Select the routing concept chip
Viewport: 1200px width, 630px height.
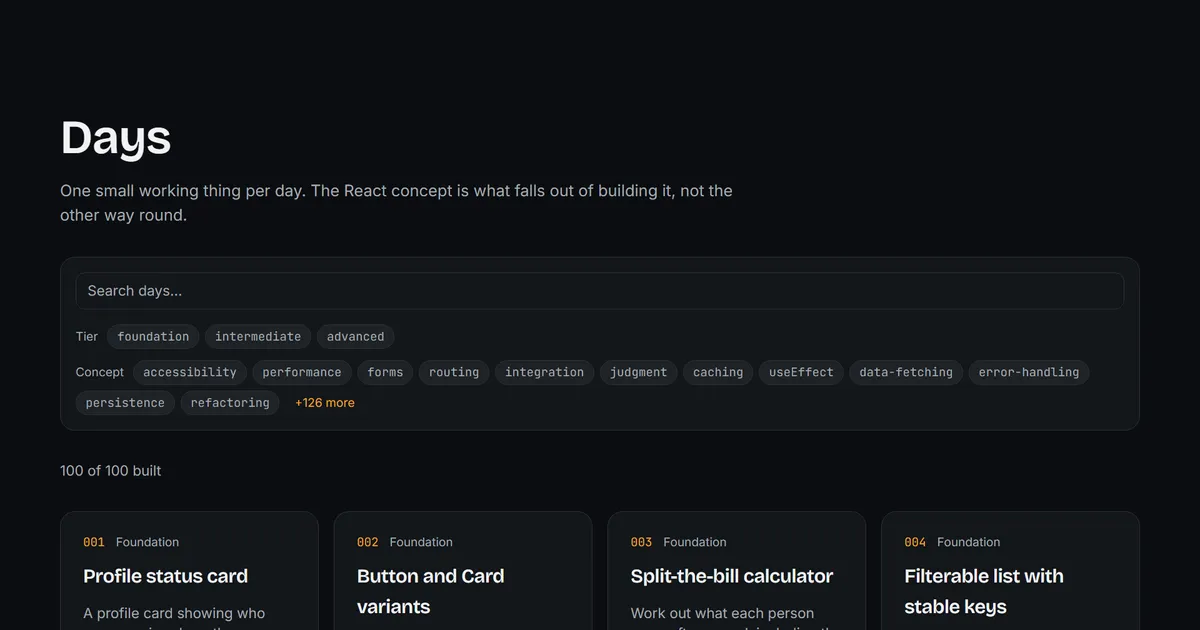(x=454, y=372)
